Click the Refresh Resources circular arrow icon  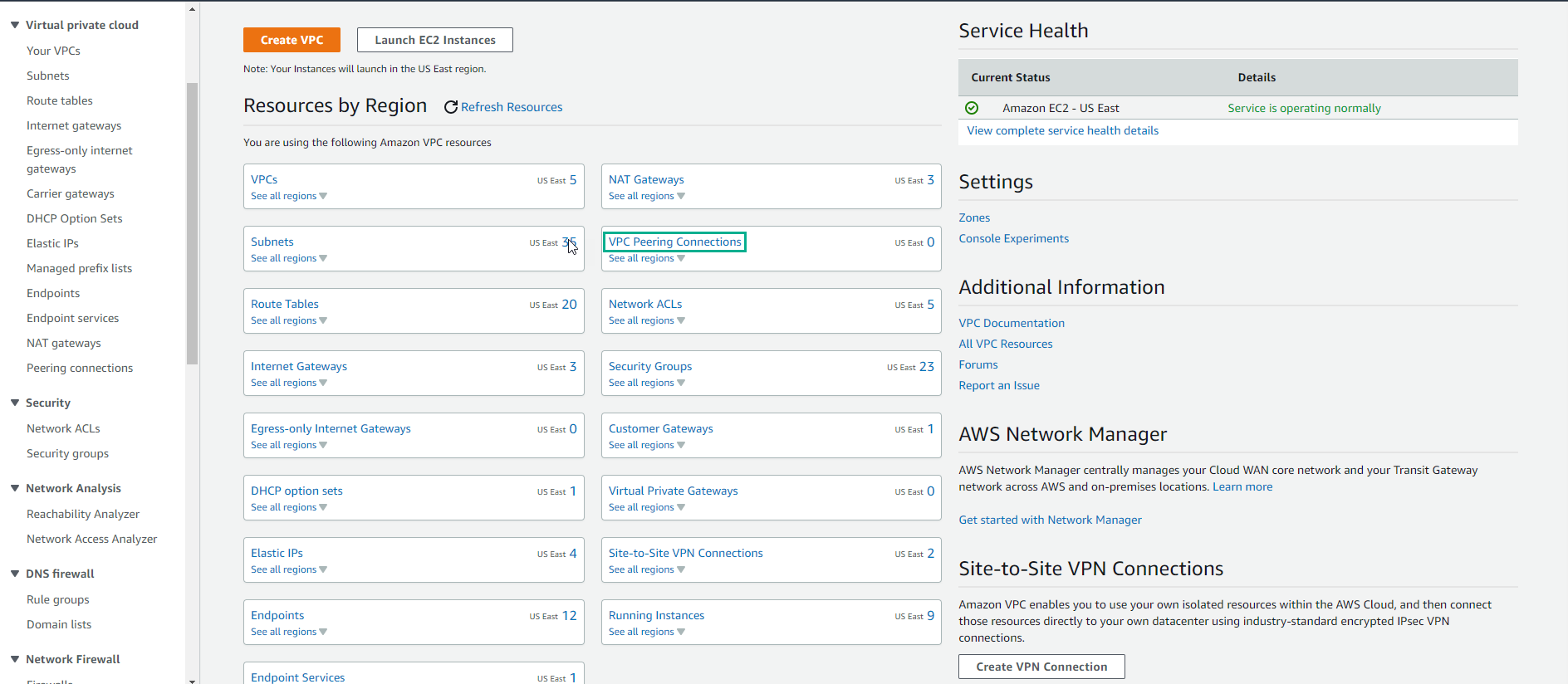[x=451, y=107]
